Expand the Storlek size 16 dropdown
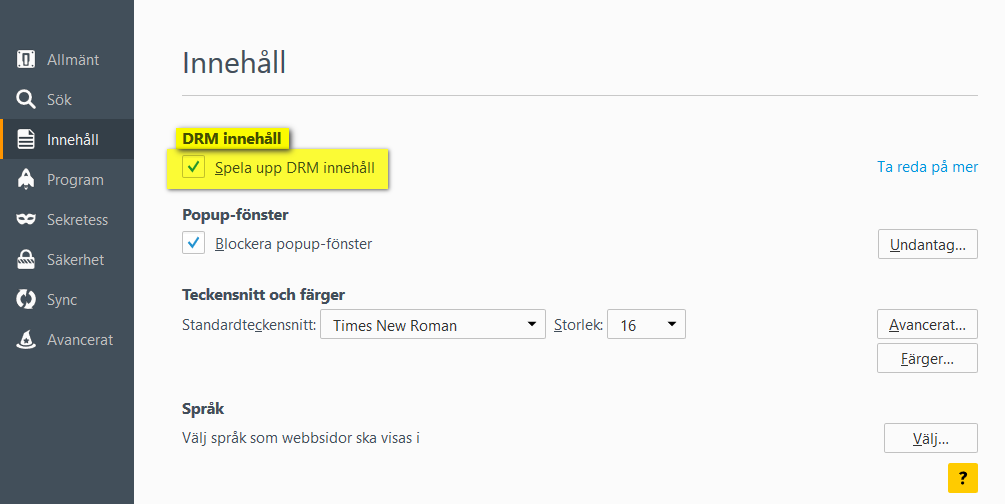The width and height of the screenshot is (1005, 504). [x=646, y=324]
